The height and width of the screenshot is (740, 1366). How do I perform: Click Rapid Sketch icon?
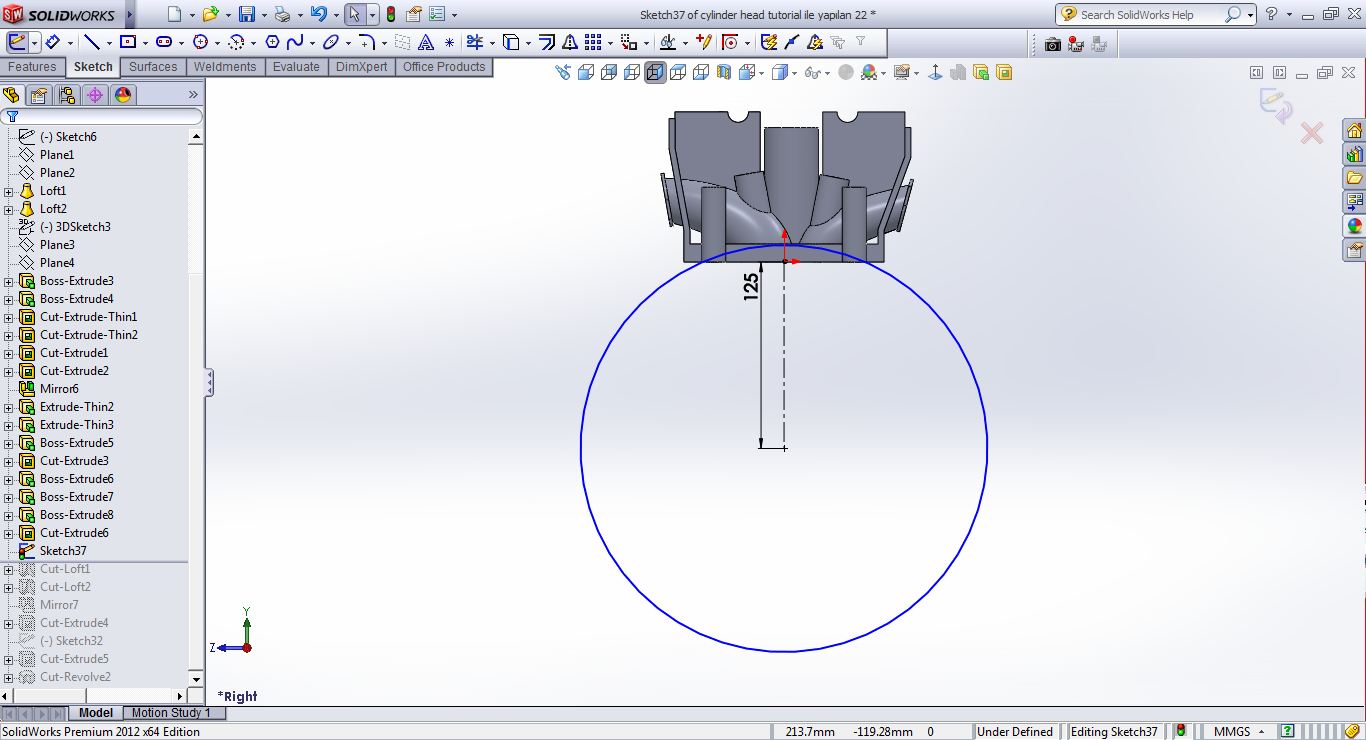tap(769, 43)
